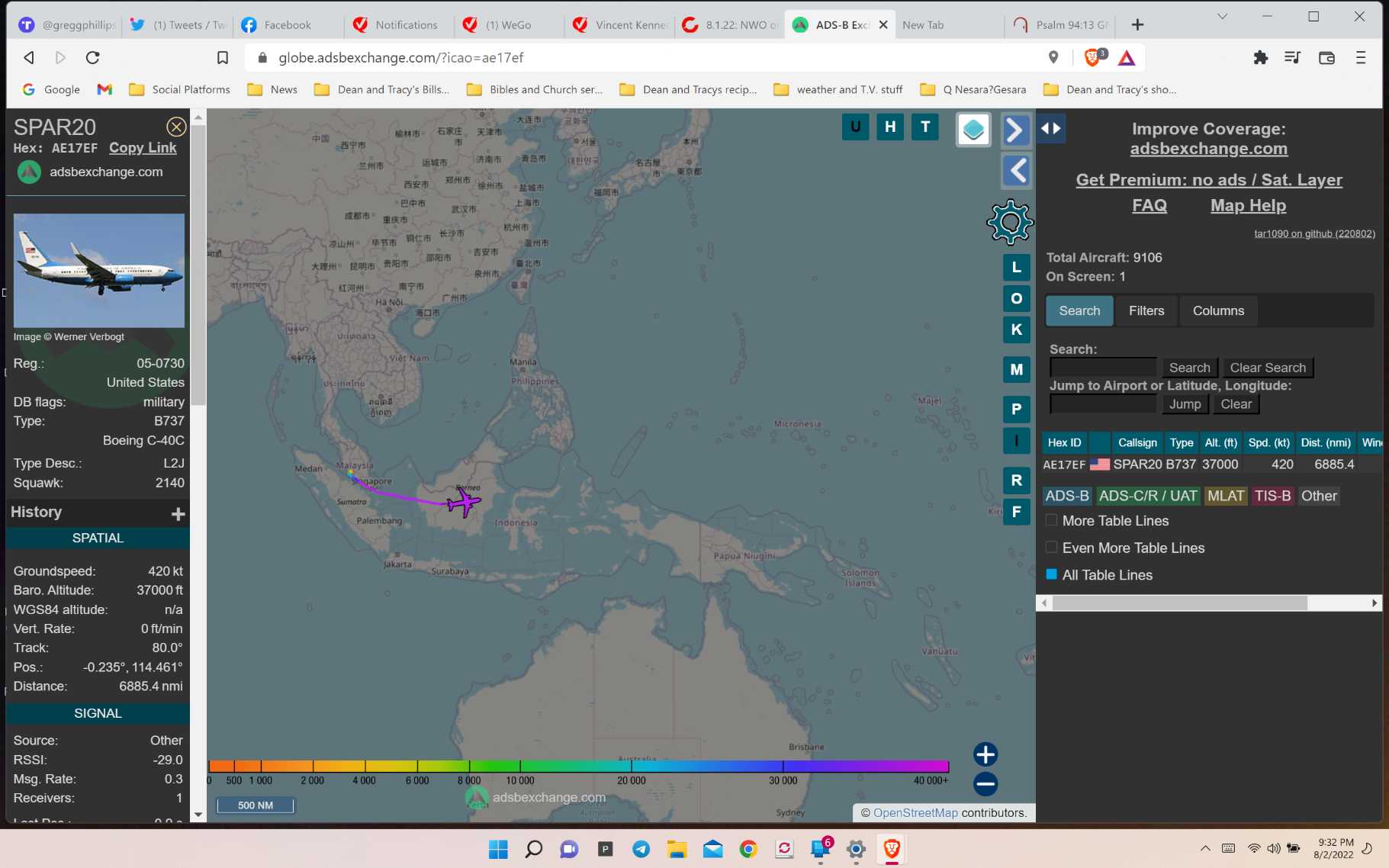Switch to the Columns tab
The width and height of the screenshot is (1389, 868).
pos(1218,310)
